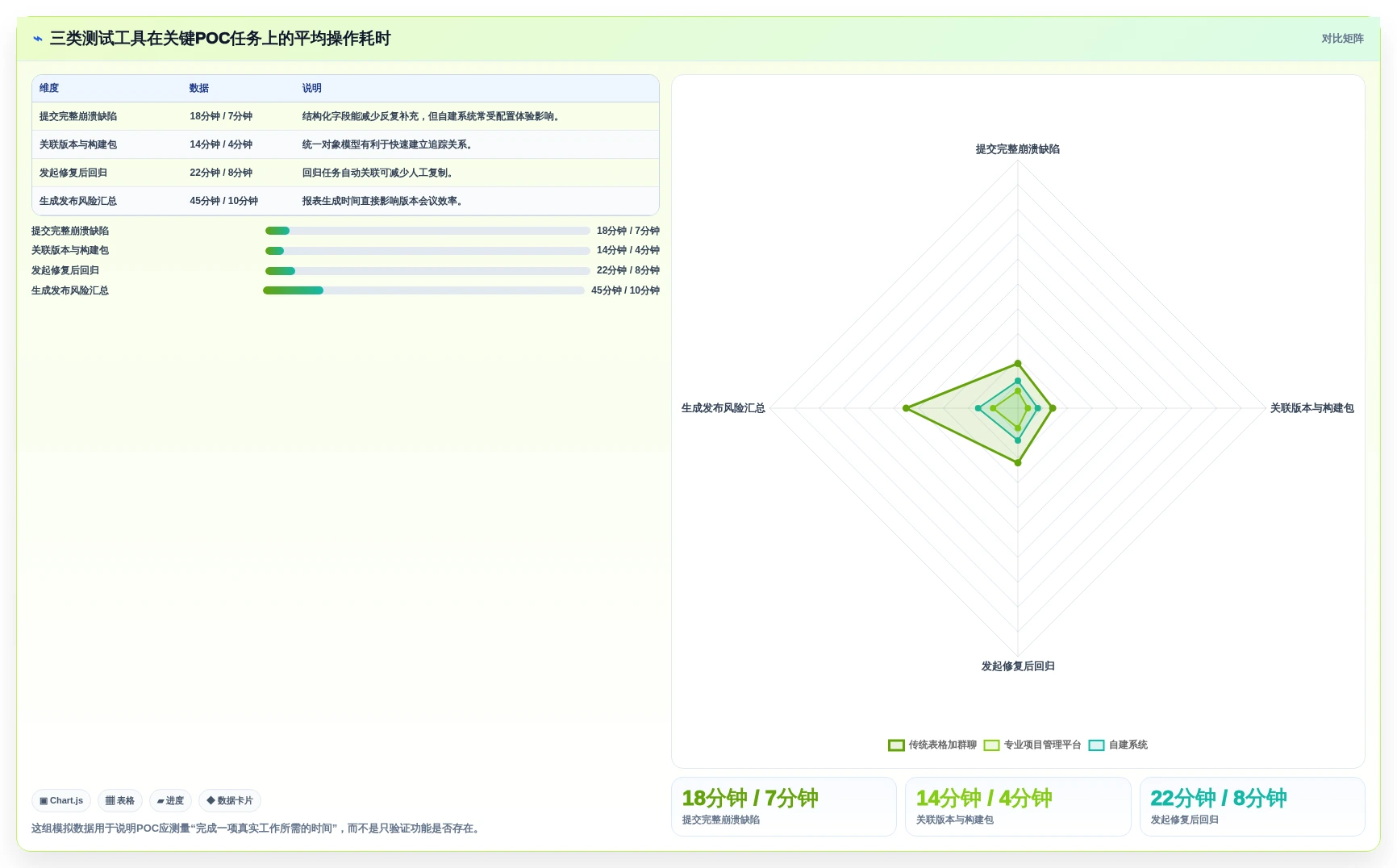
Task: Click the 数据 column header
Action: click(x=199, y=88)
